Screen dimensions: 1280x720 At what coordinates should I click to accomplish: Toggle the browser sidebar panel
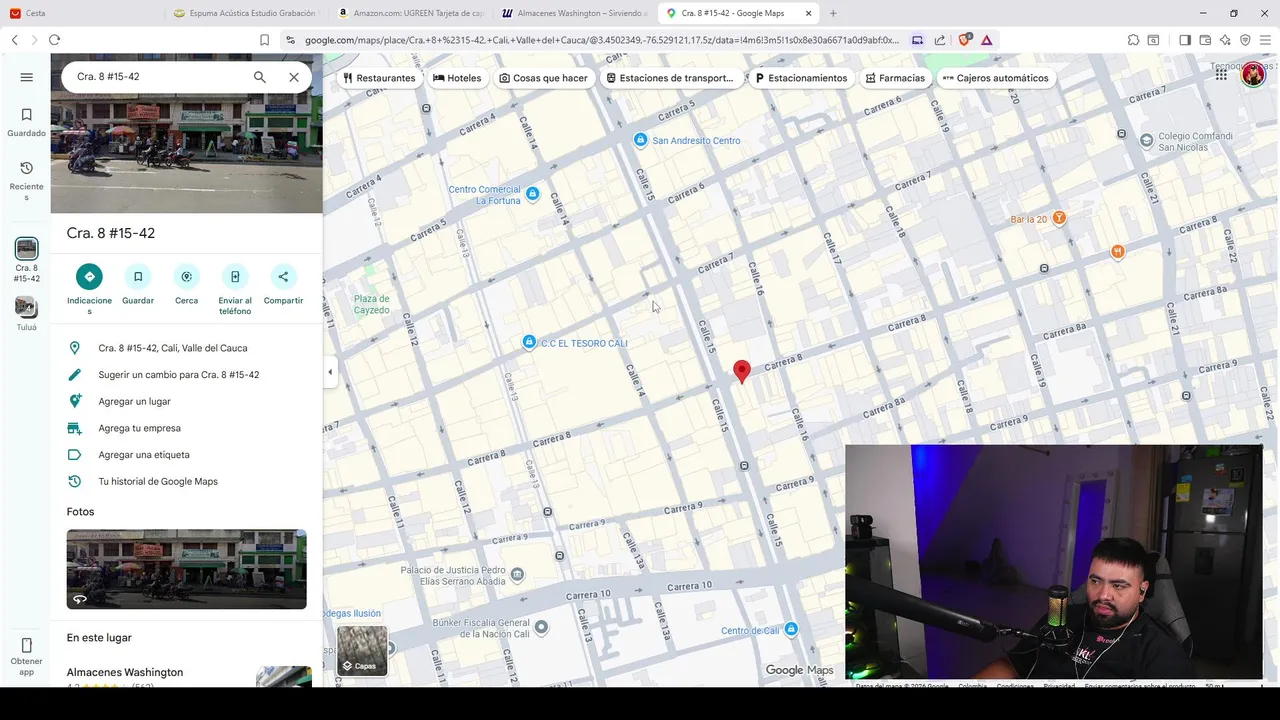click(x=1185, y=40)
